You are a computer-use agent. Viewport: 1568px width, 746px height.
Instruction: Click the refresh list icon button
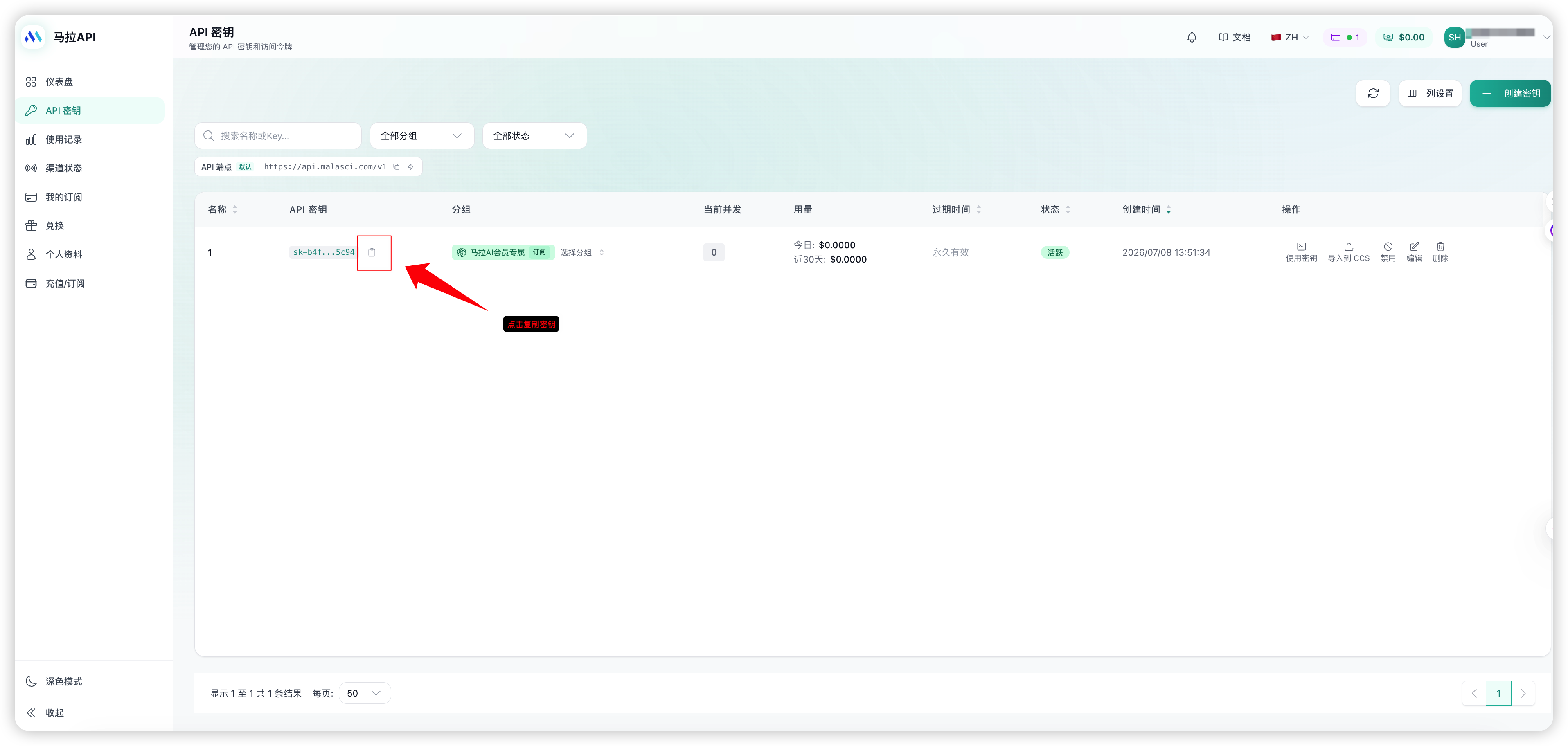tap(1372, 93)
